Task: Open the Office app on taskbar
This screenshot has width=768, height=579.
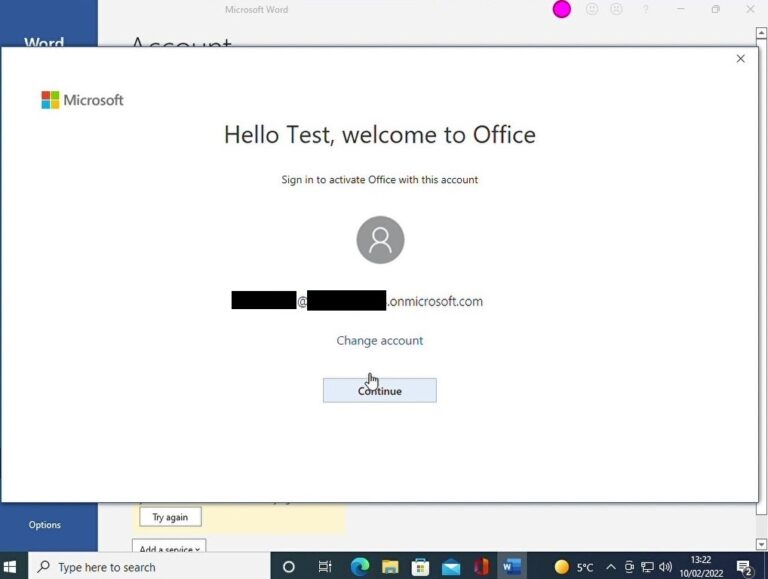Action: tap(481, 567)
